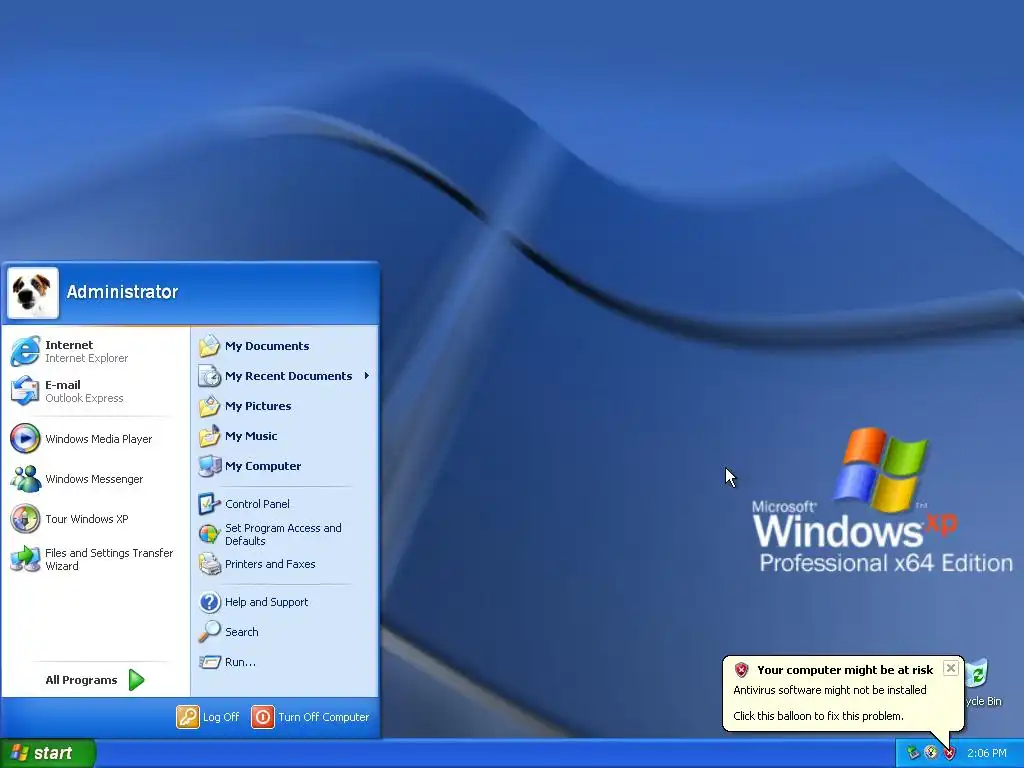1024x768 pixels.
Task: Click the taskbar clock showing 2:06 PM
Action: click(987, 754)
